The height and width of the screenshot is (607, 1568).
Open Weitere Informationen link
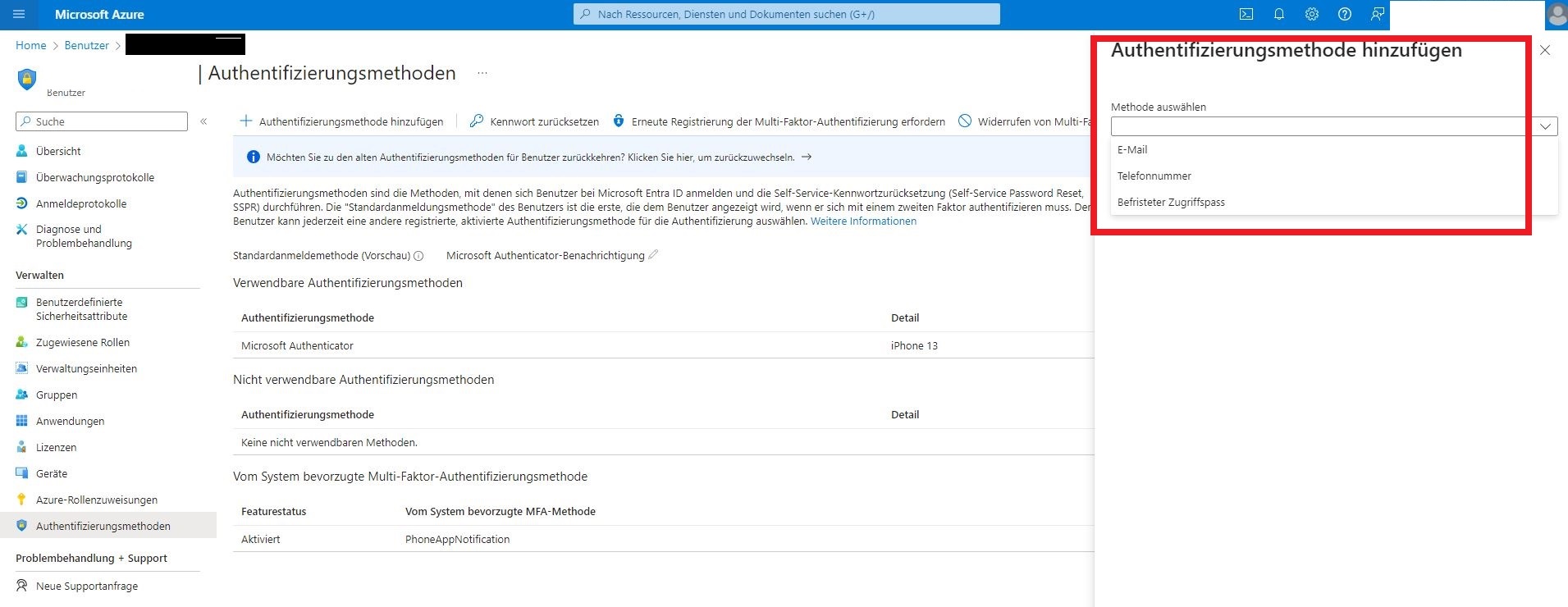coord(863,221)
